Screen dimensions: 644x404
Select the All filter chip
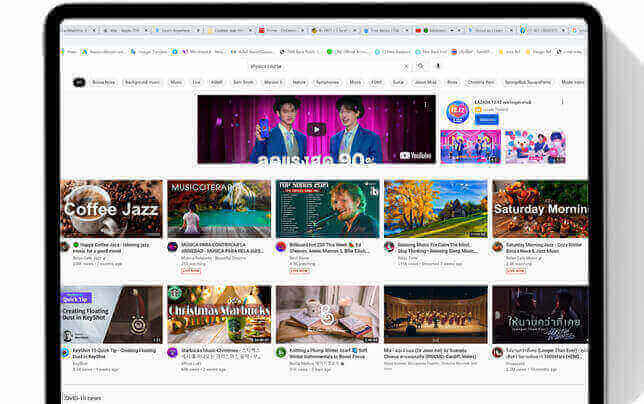(x=79, y=82)
